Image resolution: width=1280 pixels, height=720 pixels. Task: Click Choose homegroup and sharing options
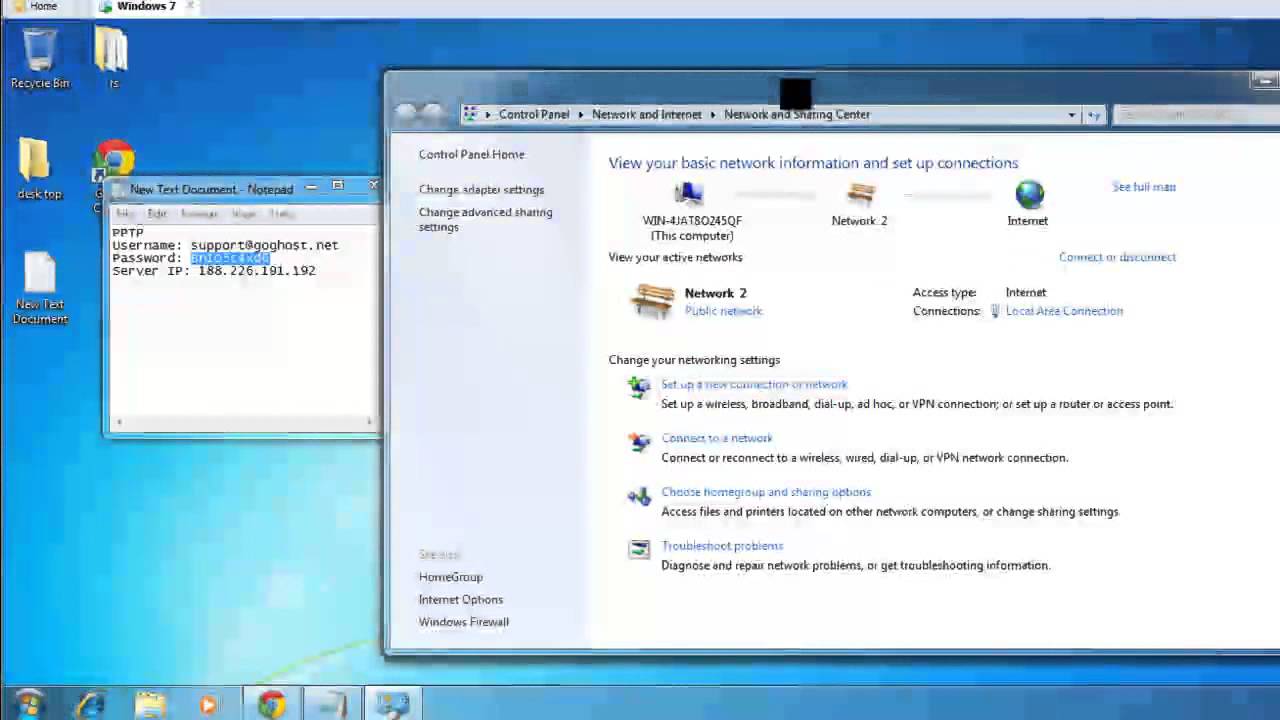pyautogui.click(x=766, y=493)
